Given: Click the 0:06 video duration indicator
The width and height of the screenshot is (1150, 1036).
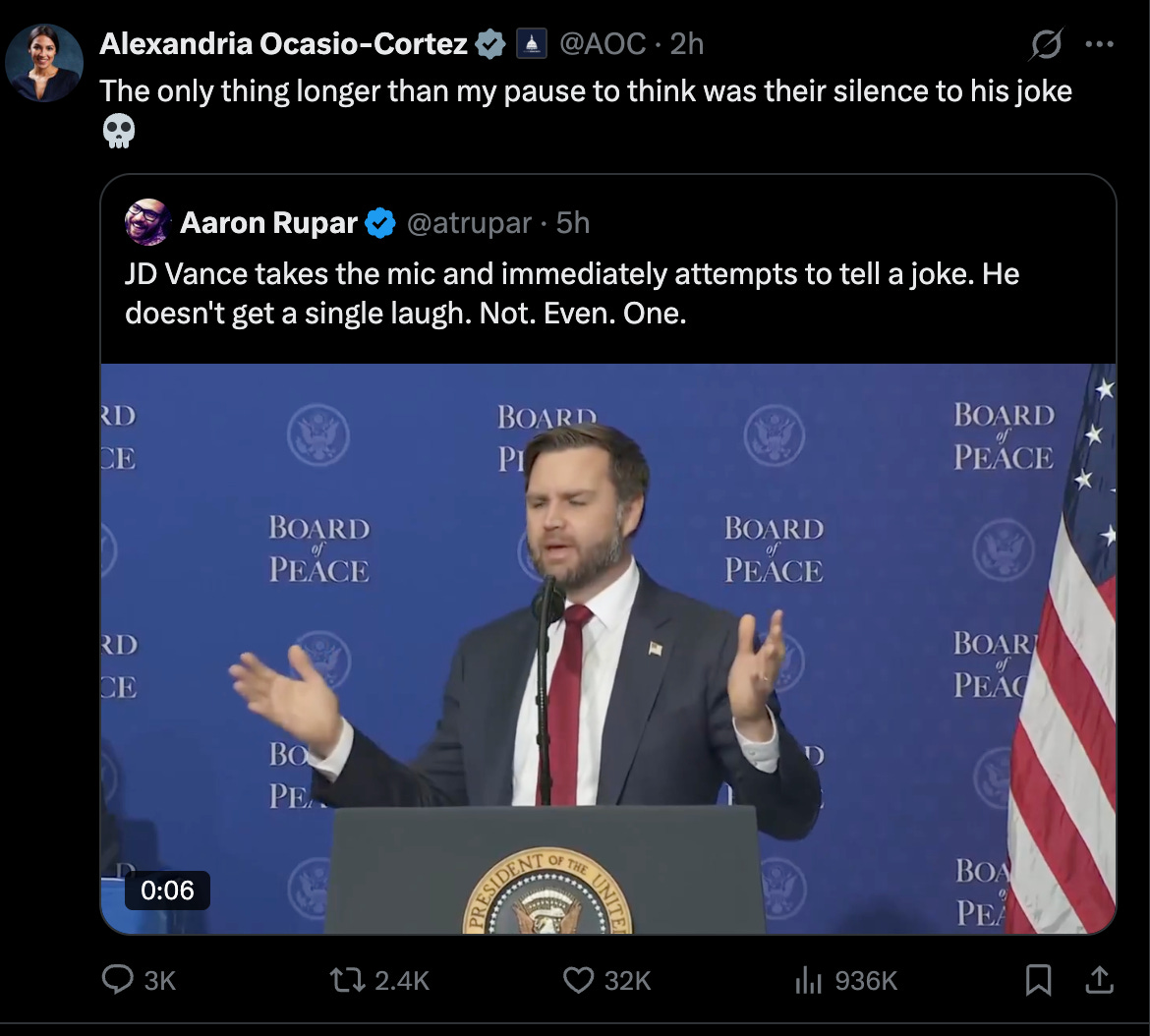Looking at the screenshot, I should [x=166, y=892].
